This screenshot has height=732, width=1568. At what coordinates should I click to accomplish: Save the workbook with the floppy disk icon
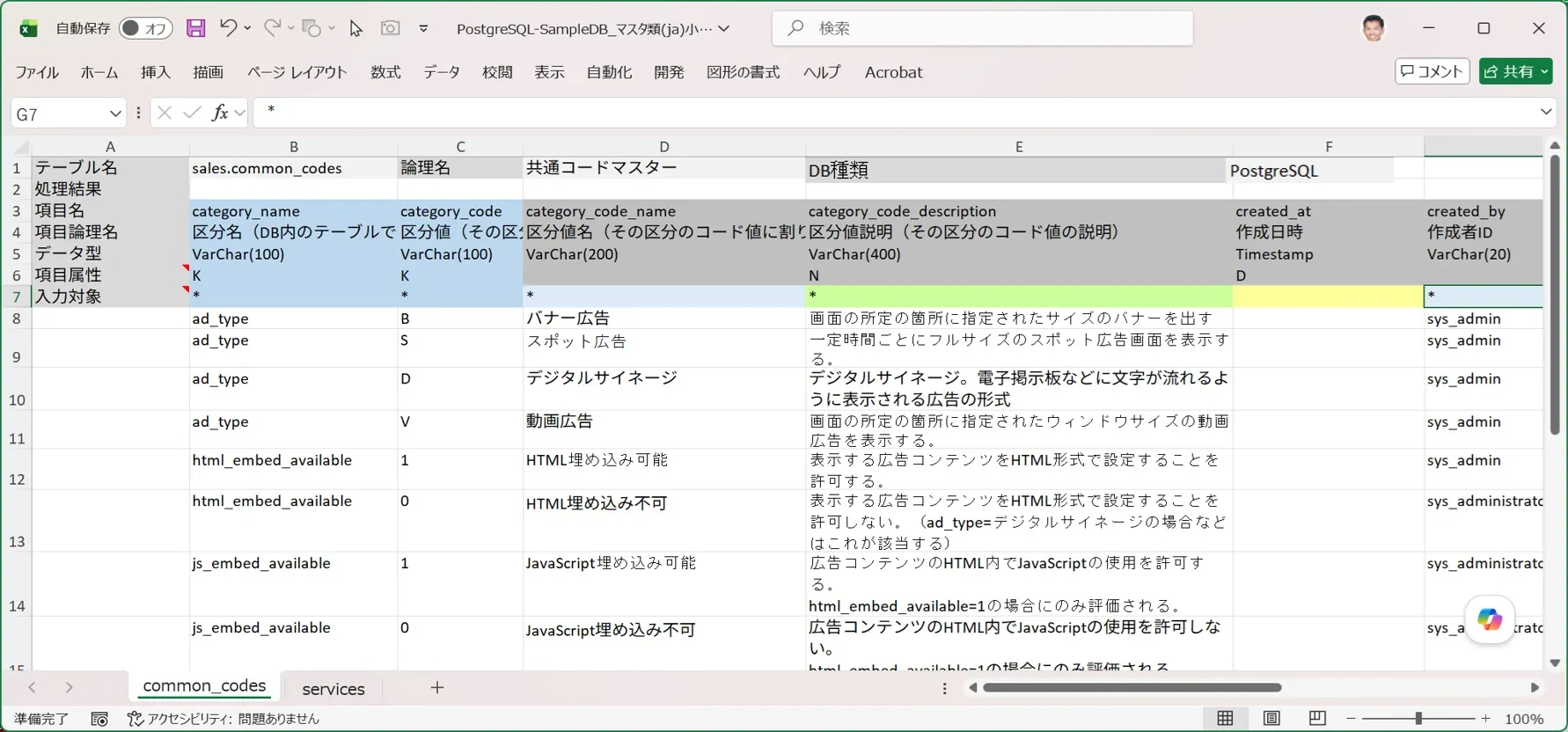[195, 28]
